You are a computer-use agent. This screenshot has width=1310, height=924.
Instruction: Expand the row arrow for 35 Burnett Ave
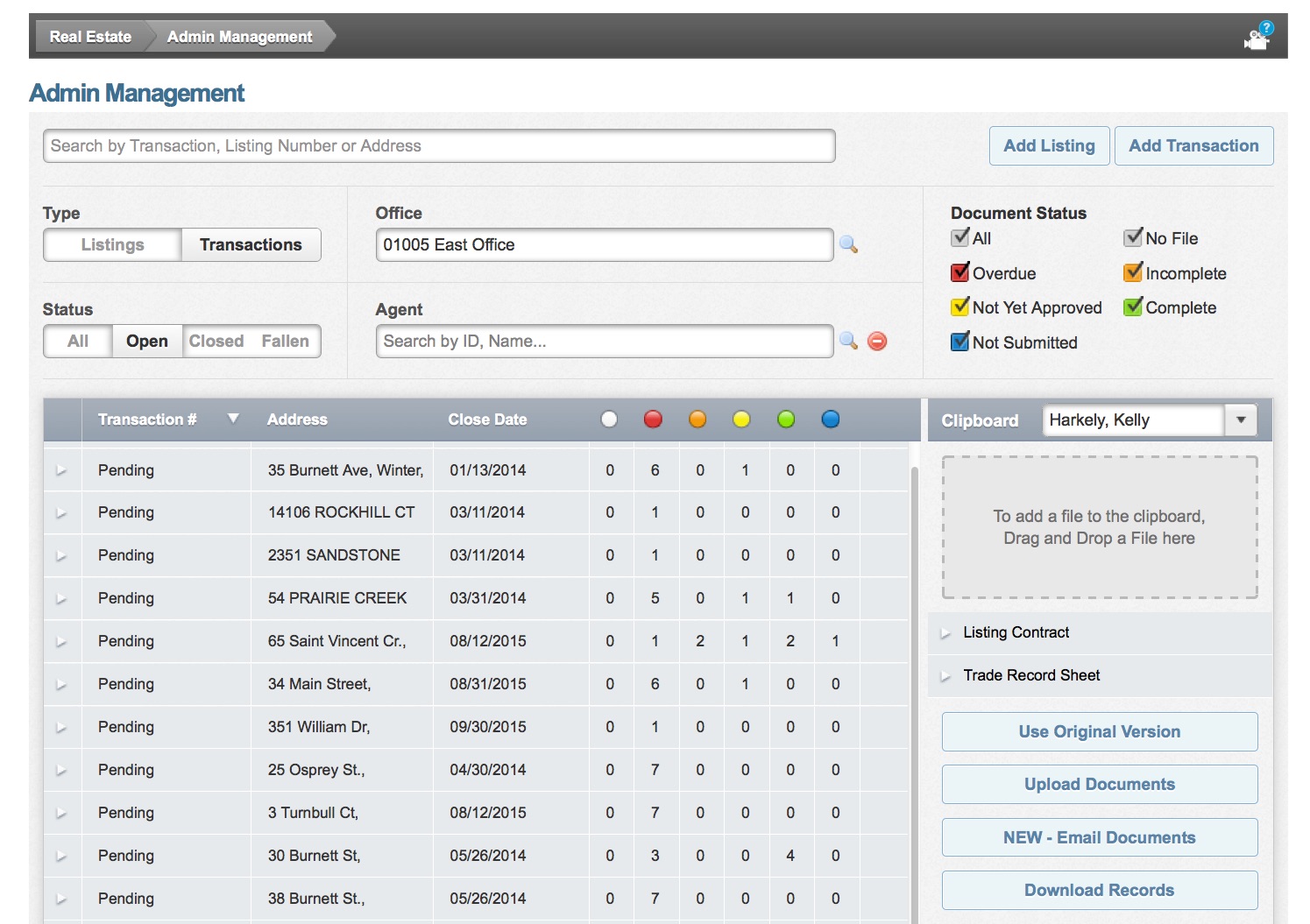pyautogui.click(x=61, y=470)
